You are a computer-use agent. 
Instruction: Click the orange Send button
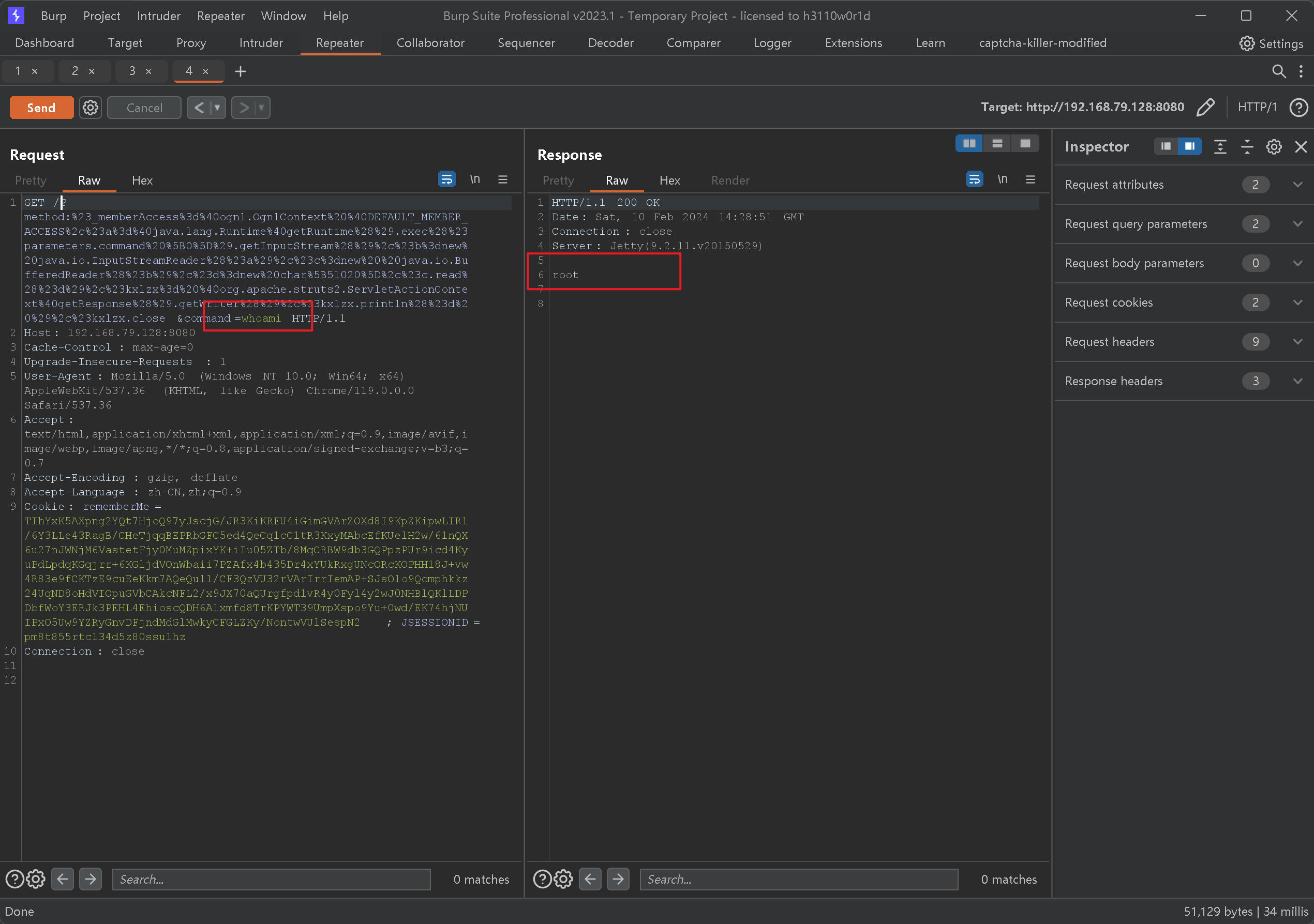click(x=41, y=108)
